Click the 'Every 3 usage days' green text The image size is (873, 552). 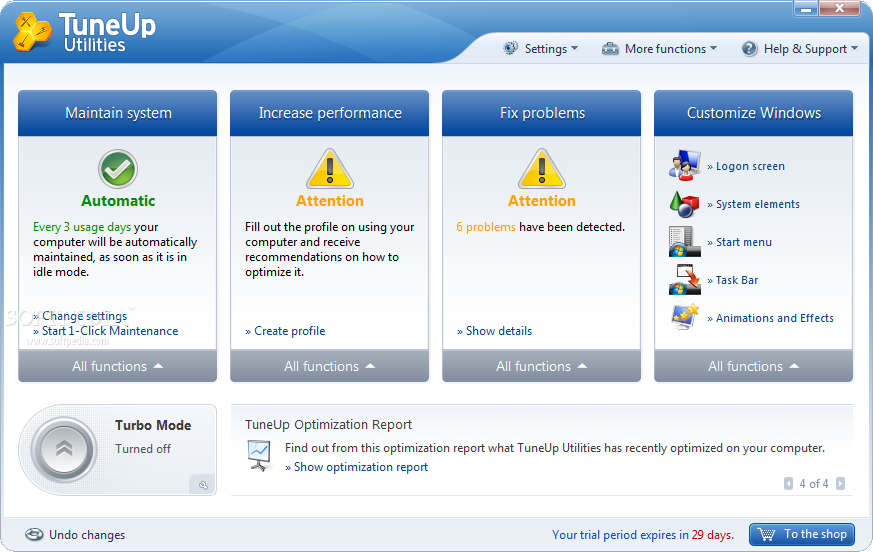click(x=82, y=227)
